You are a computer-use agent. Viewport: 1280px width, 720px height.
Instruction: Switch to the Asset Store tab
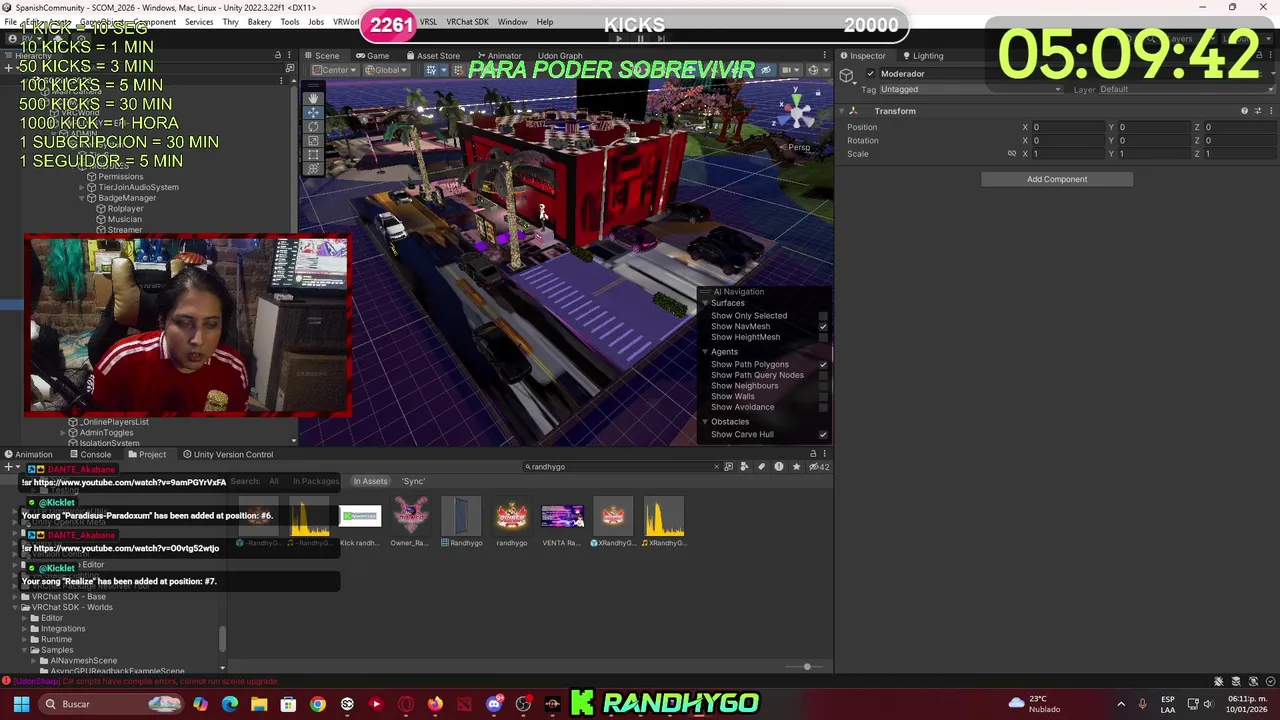432,56
